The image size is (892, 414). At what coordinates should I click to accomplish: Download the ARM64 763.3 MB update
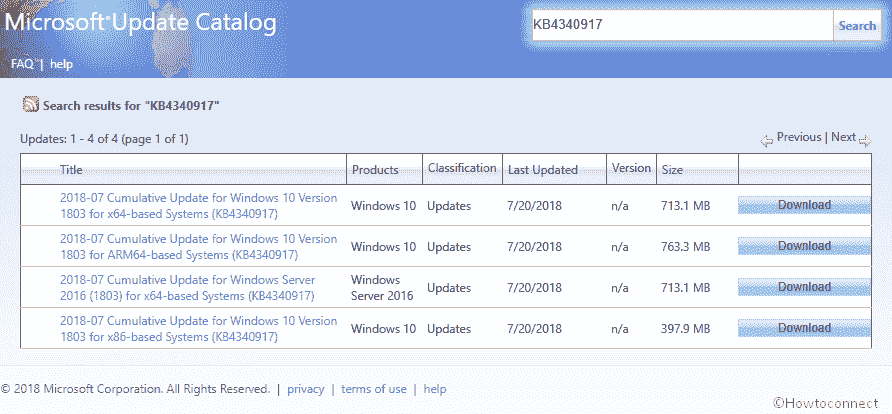(804, 246)
